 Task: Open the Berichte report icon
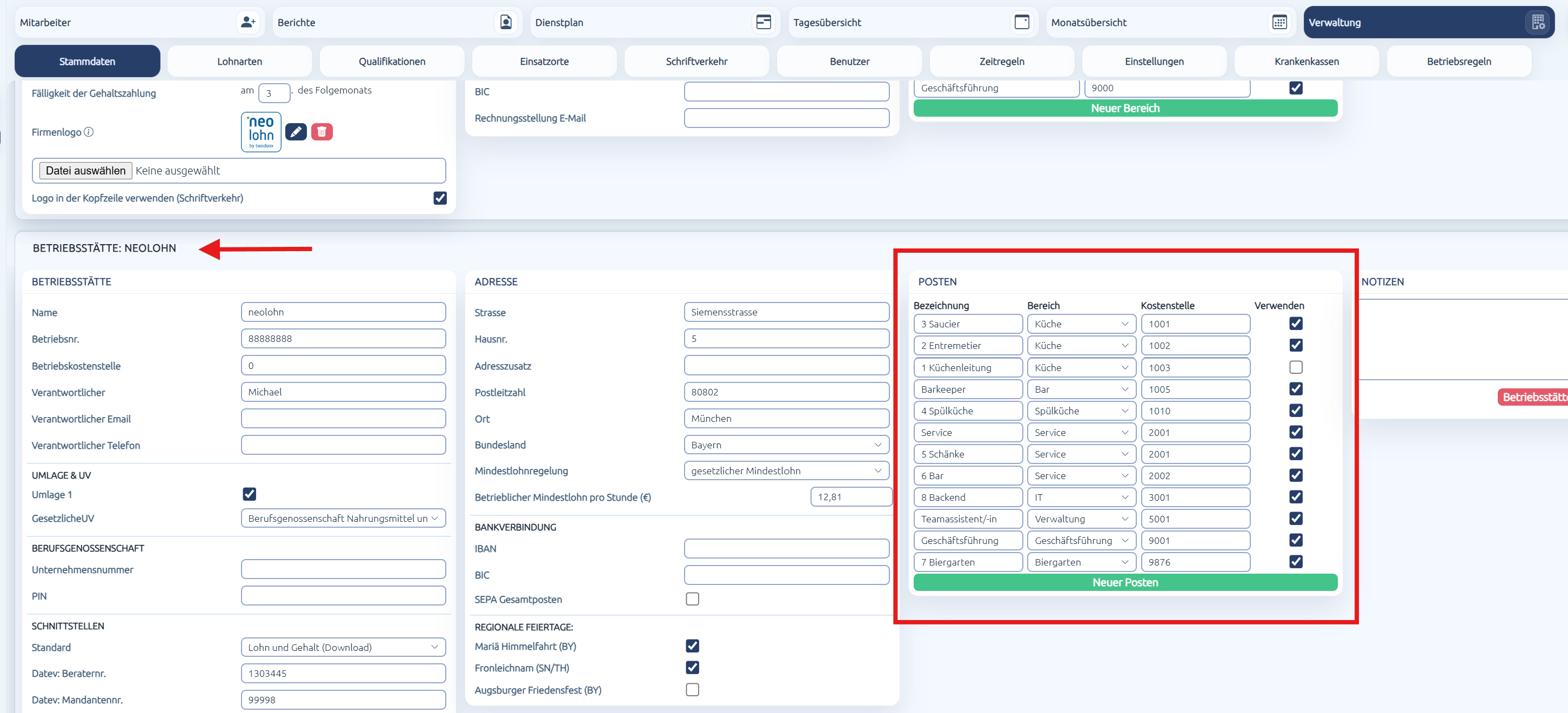point(506,23)
